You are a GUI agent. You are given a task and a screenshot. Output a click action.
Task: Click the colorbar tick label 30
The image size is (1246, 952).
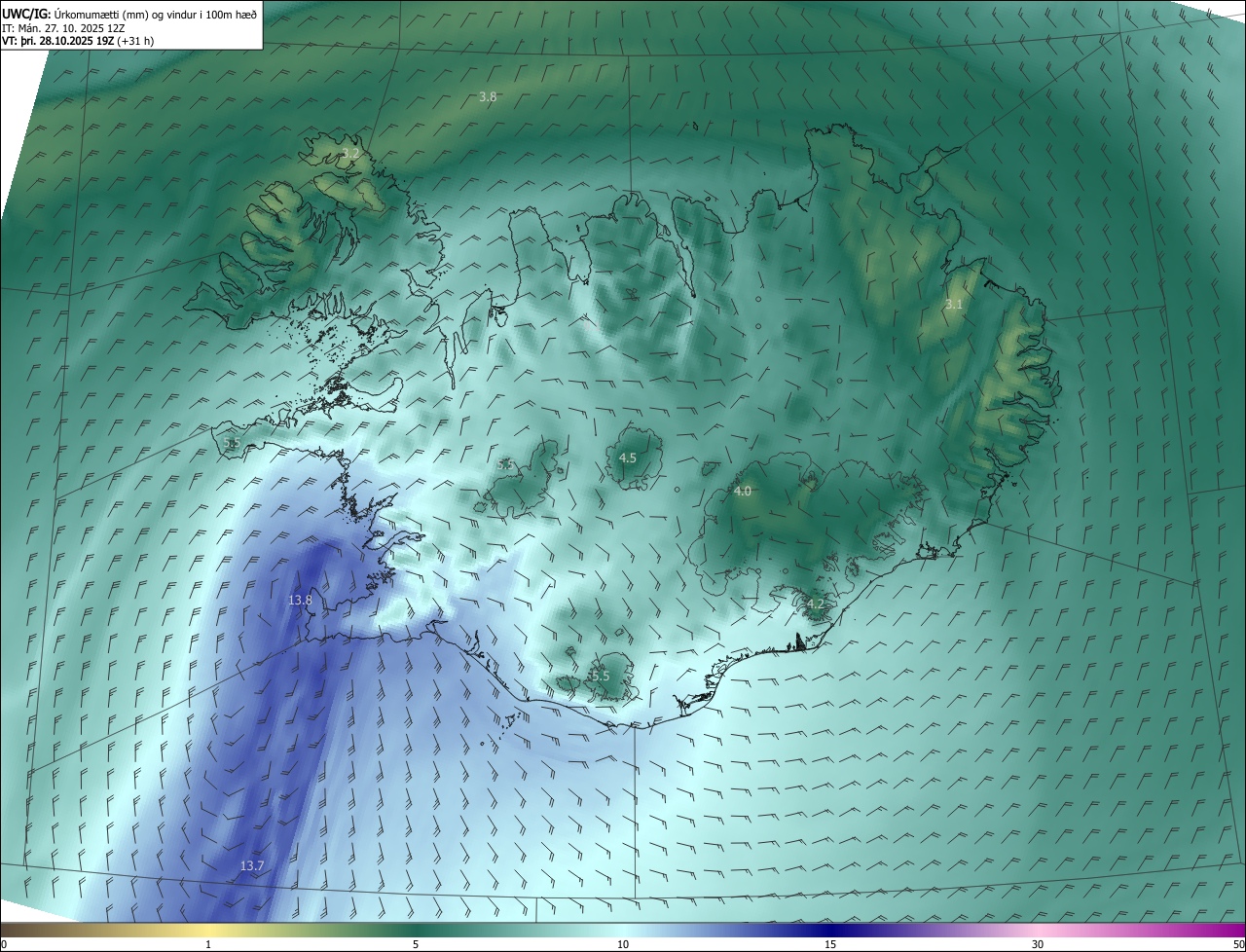pyautogui.click(x=1037, y=944)
